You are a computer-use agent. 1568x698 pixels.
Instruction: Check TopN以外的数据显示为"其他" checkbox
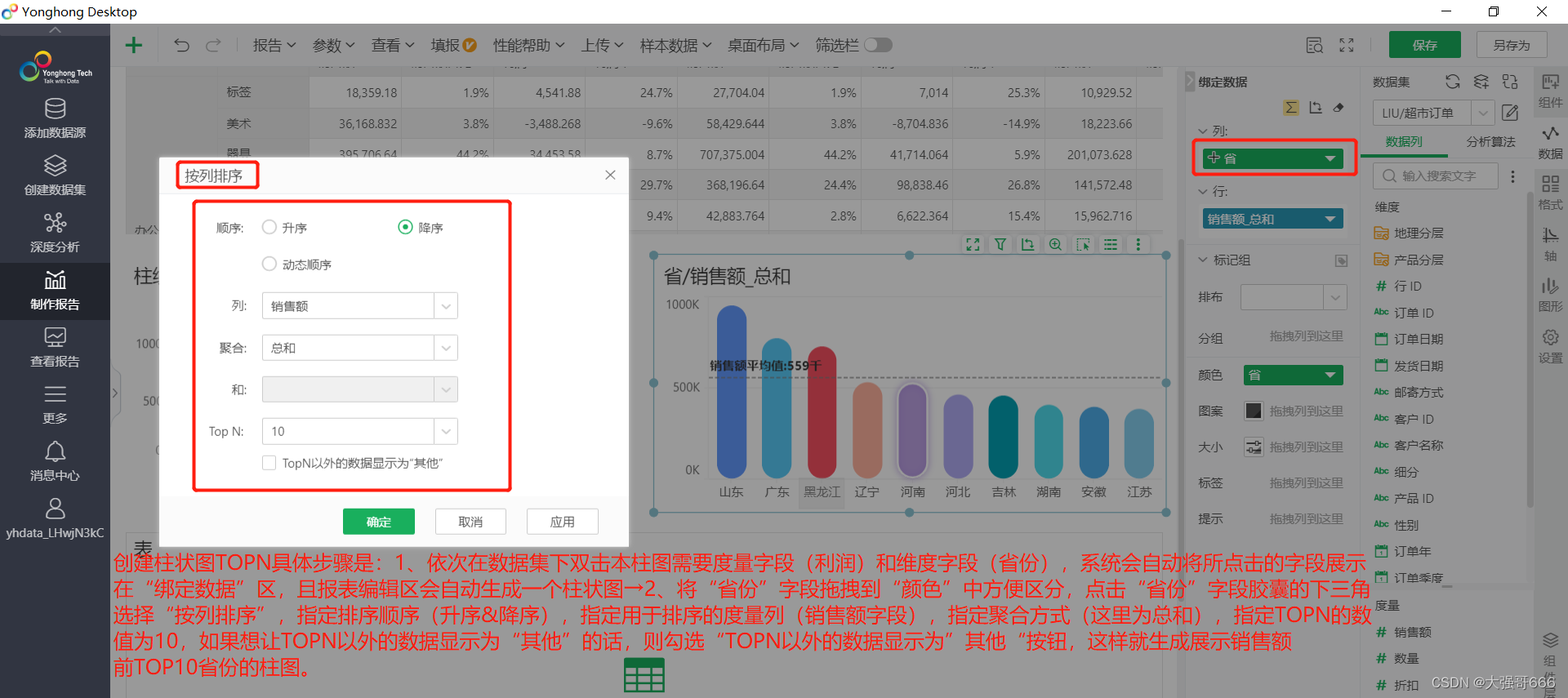pos(269,463)
